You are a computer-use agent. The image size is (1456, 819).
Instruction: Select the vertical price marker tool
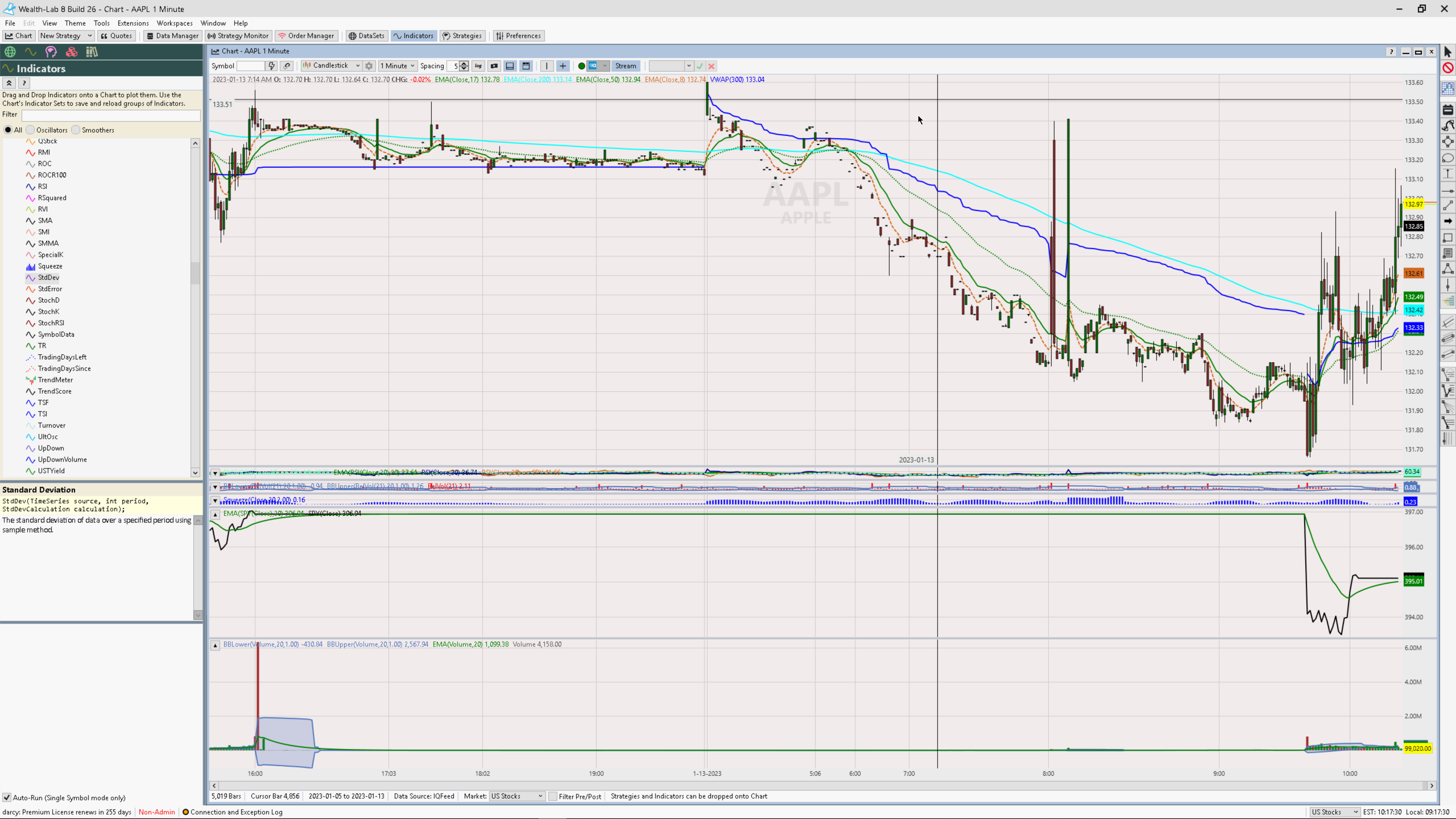pos(1448,286)
